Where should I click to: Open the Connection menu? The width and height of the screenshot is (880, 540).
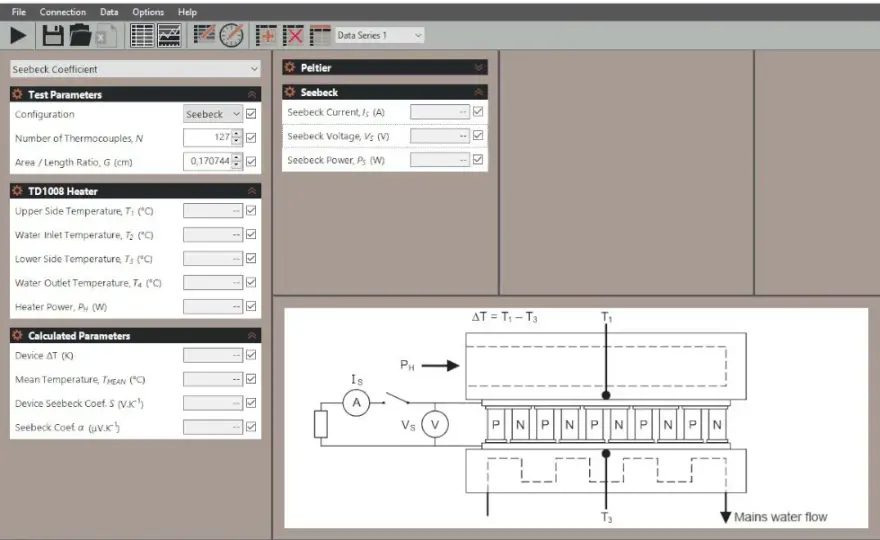click(62, 12)
